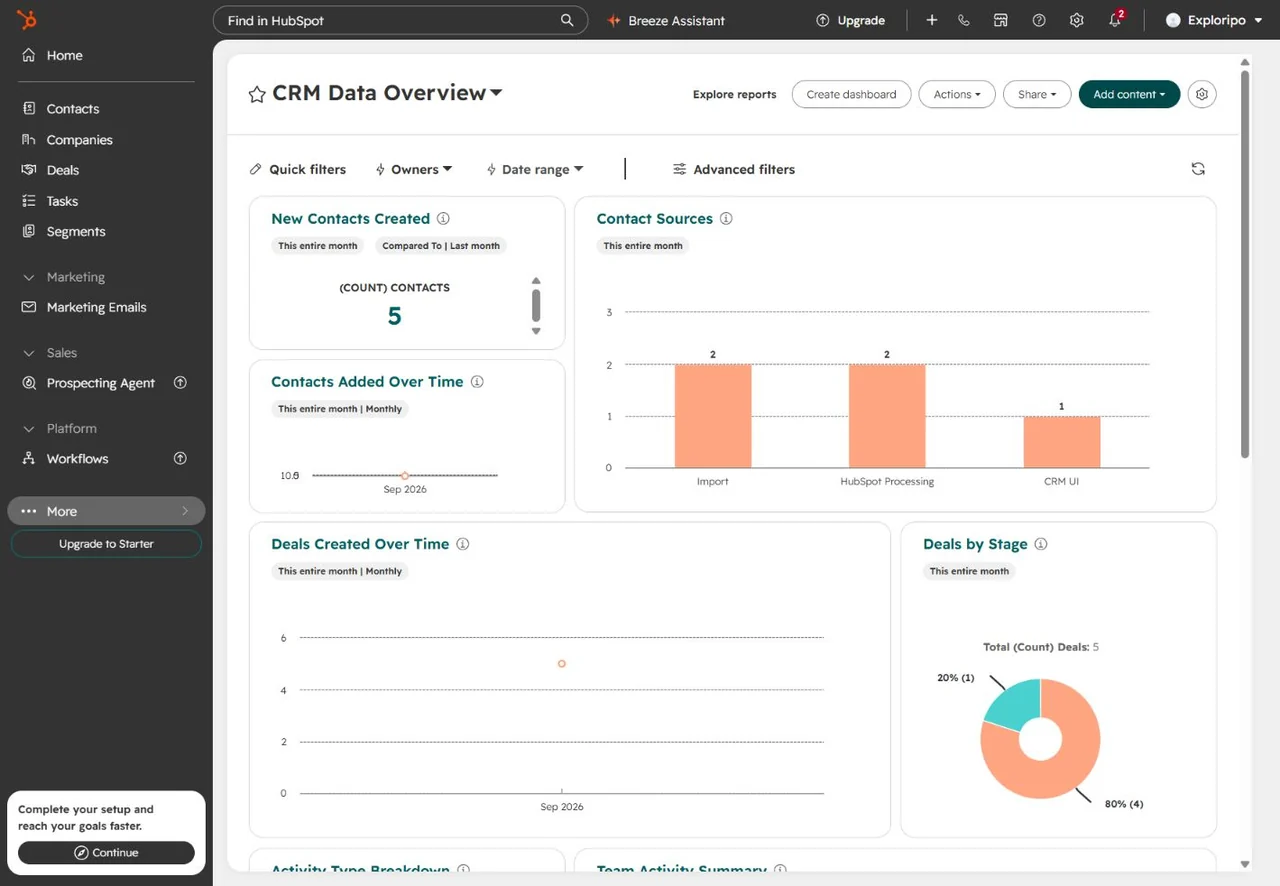This screenshot has width=1280, height=886.
Task: Click the HubSpot sprocket logo
Action: [x=27, y=20]
